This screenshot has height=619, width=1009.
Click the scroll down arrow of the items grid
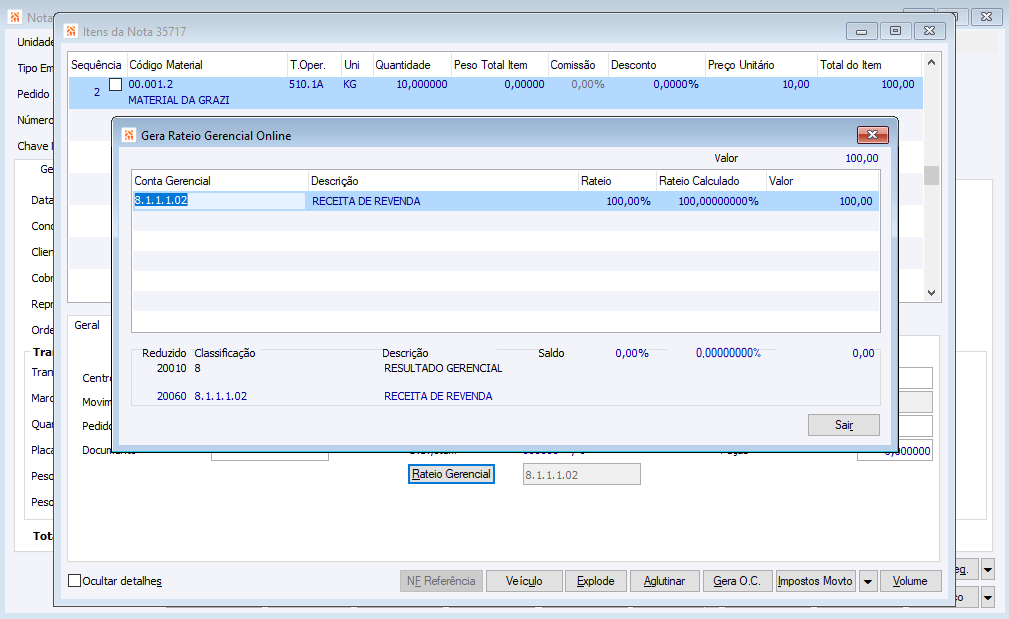click(x=931, y=293)
